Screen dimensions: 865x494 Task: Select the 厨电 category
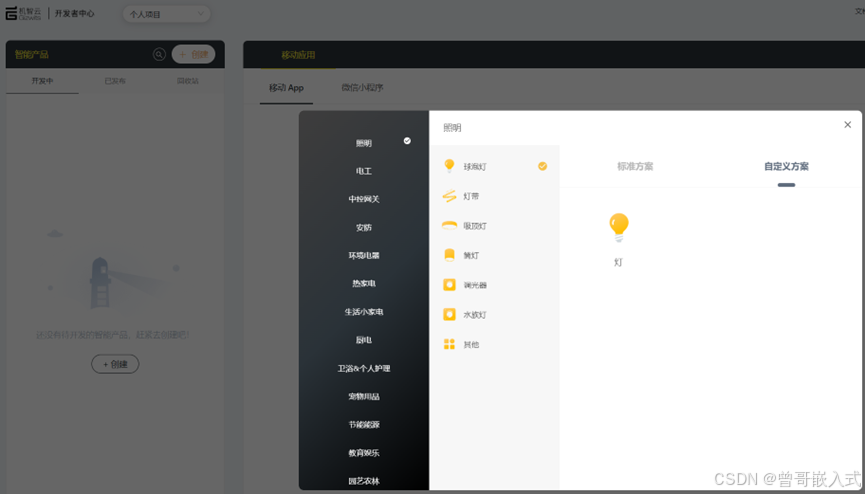coord(364,340)
